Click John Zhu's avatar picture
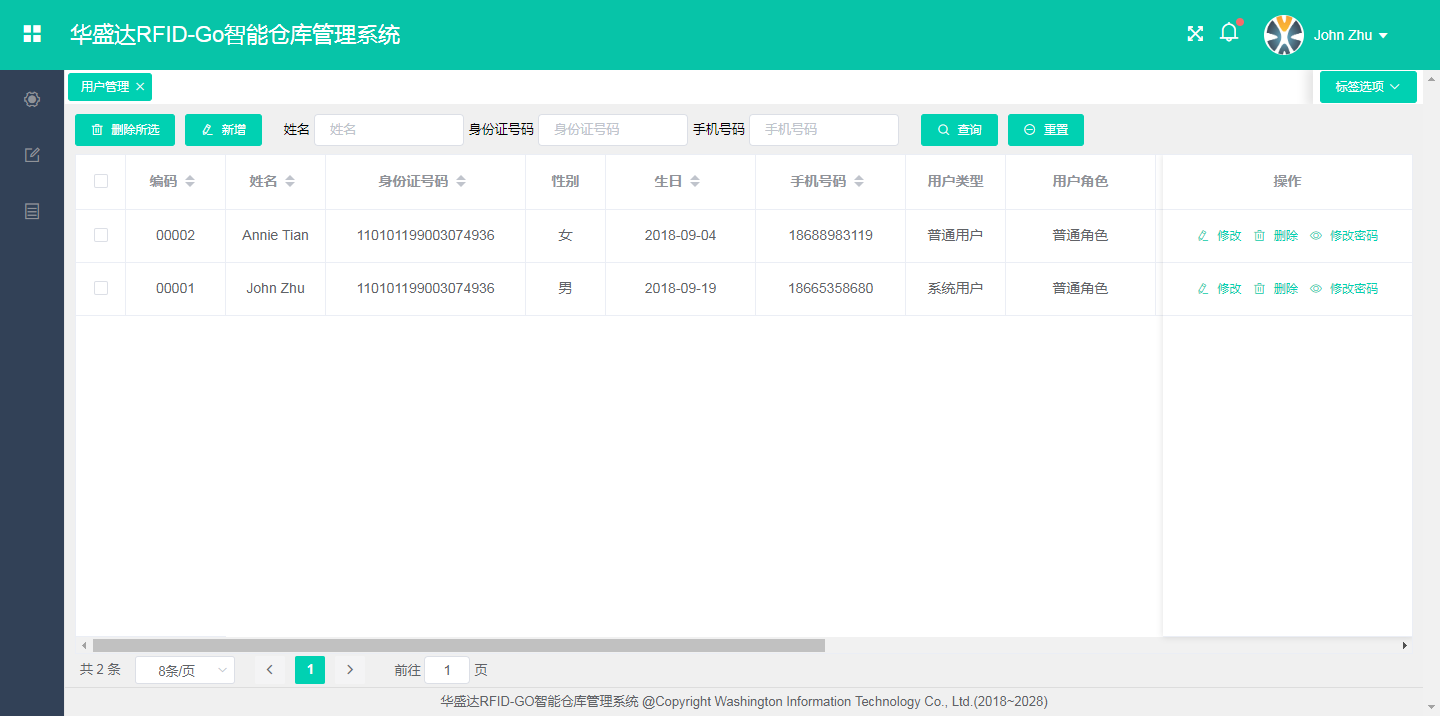This screenshot has height=716, width=1440. point(1284,35)
